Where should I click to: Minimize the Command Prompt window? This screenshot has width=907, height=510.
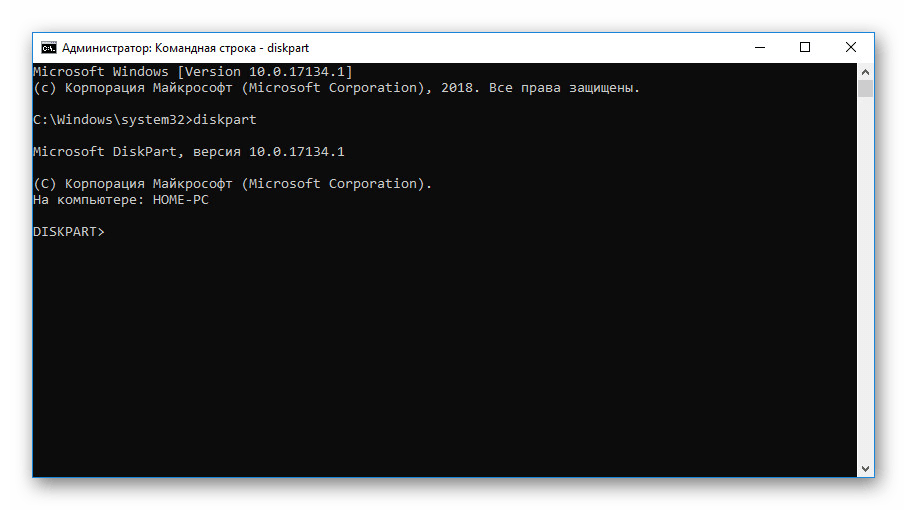click(760, 47)
